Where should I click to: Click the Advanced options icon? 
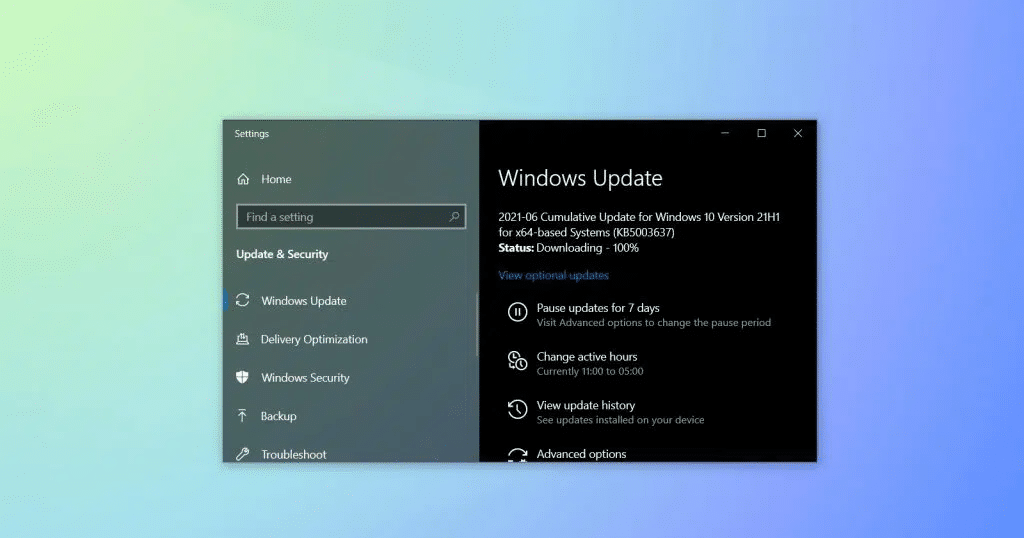pos(517,455)
